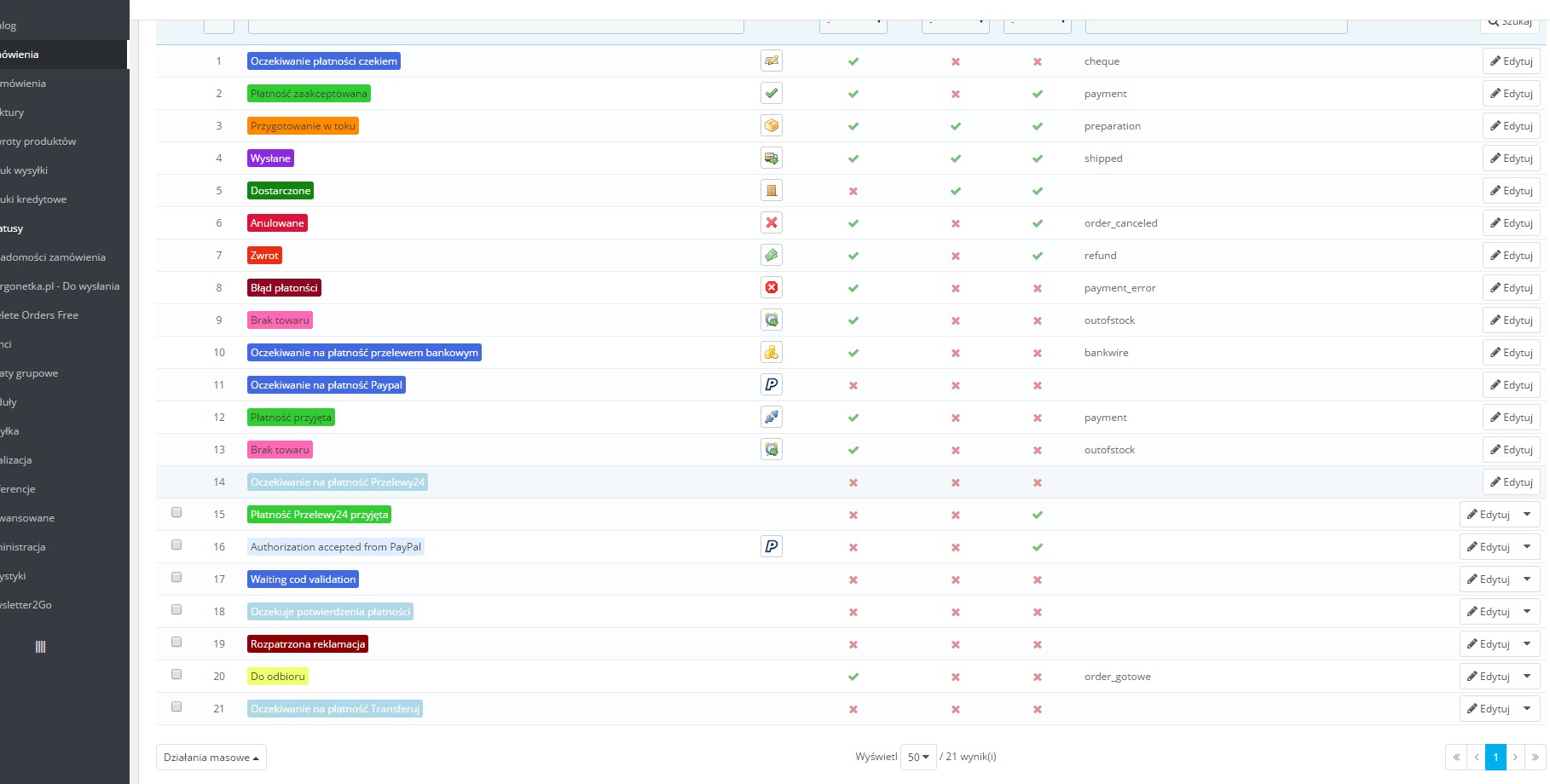
Task: Click the green check in the Płatność Przelewy24 przyjęta row
Action: click(1038, 515)
